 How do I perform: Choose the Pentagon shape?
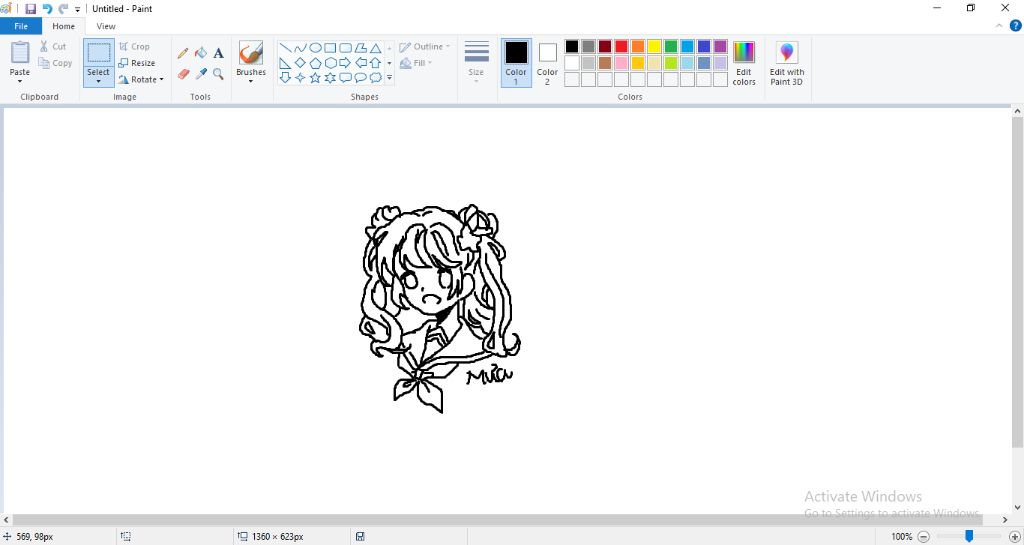click(315, 63)
